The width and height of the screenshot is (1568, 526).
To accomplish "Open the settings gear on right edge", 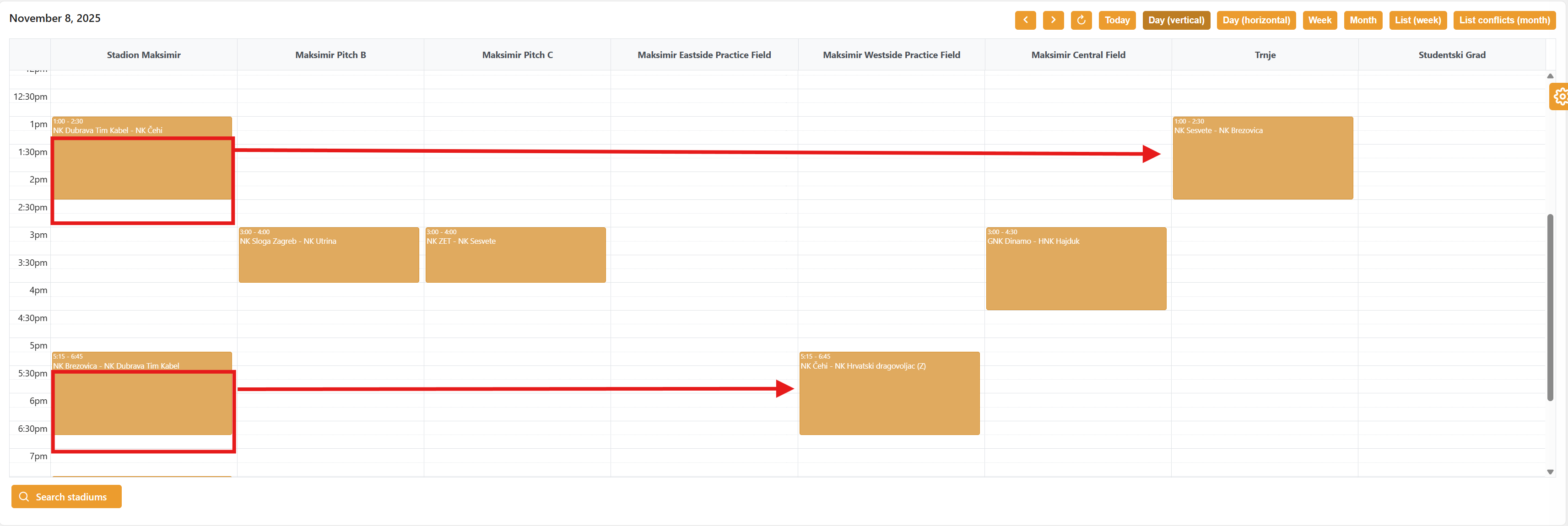I will 1560,97.
